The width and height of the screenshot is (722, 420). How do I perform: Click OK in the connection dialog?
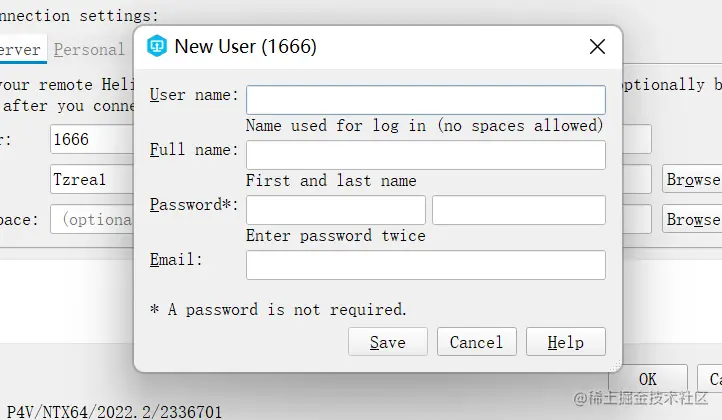point(647,379)
